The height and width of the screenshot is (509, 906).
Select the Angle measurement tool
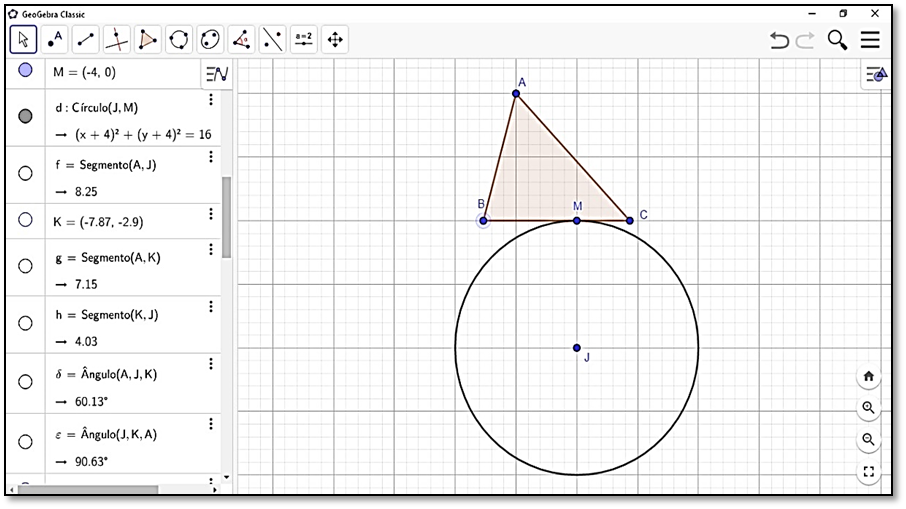(x=242, y=39)
